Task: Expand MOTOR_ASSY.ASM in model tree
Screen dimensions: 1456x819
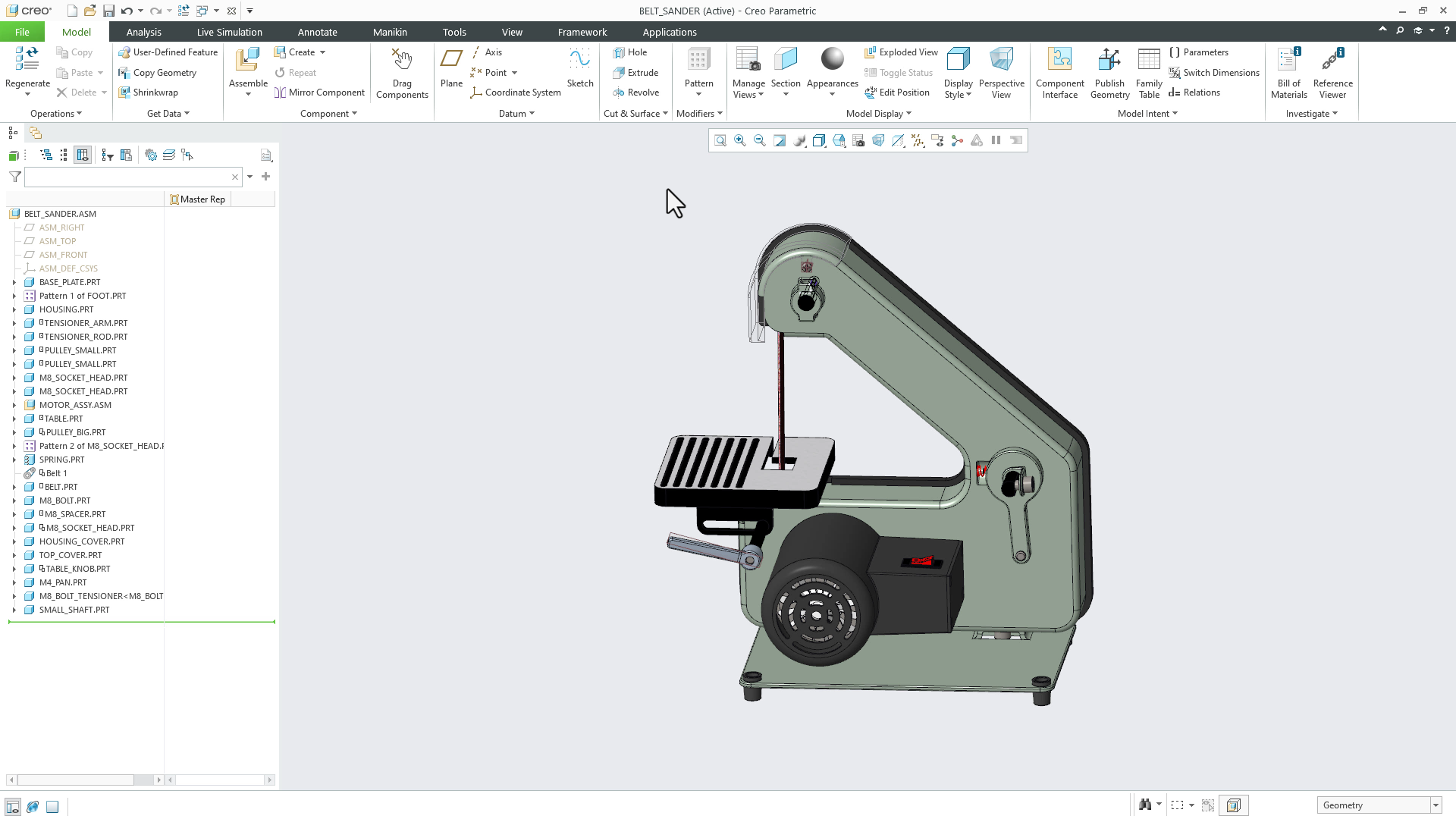Action: click(14, 405)
